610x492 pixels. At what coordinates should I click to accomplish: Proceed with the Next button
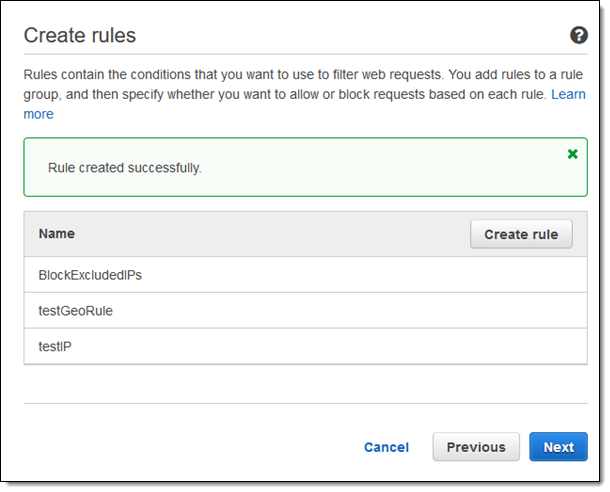tap(558, 447)
